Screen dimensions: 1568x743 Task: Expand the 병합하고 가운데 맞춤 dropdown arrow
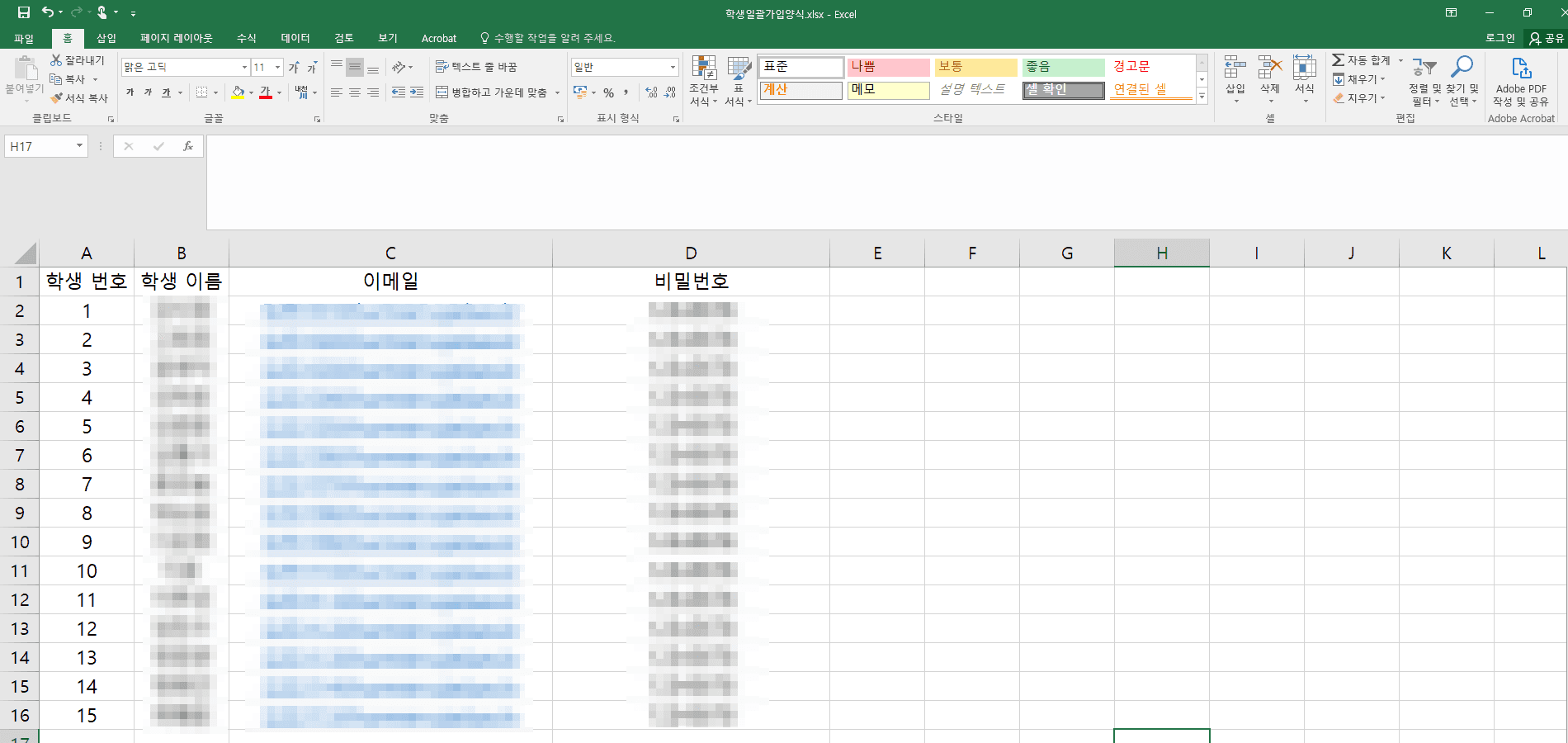pyautogui.click(x=557, y=92)
